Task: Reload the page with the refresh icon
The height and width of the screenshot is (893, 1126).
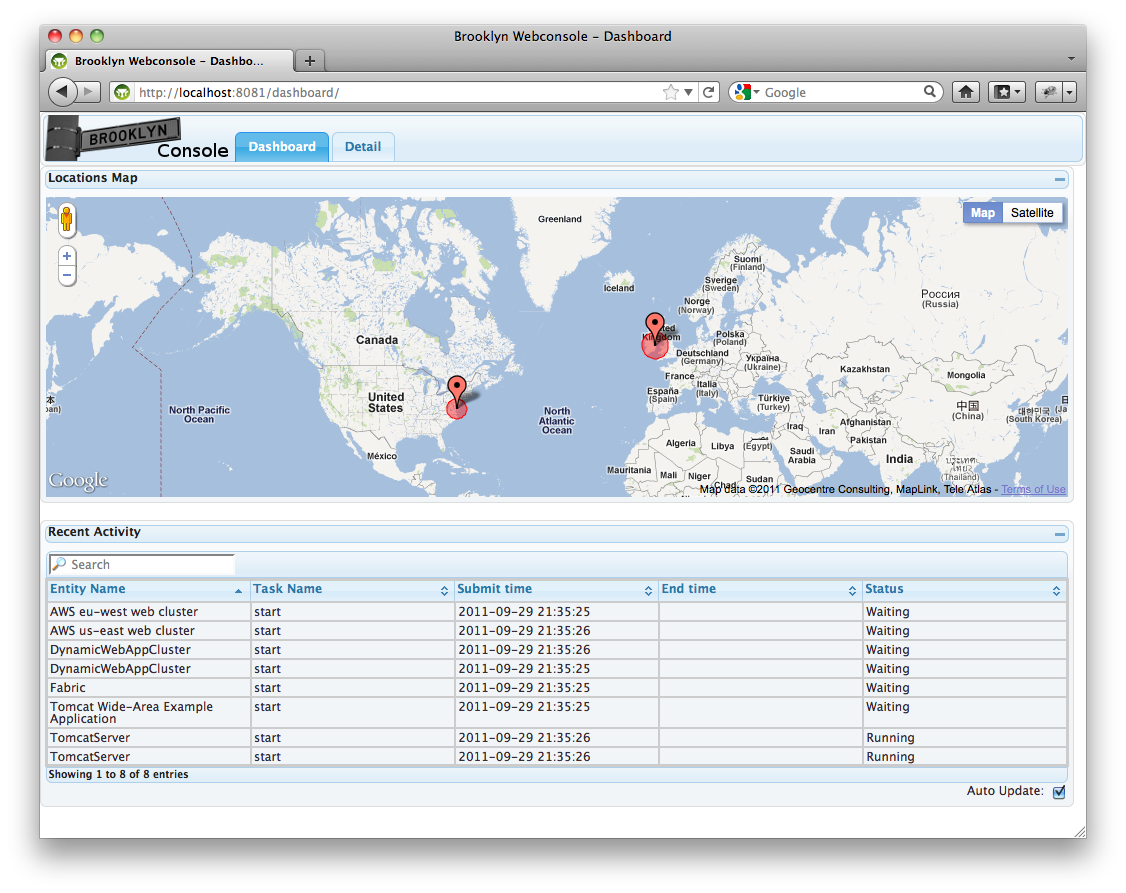Action: (x=709, y=92)
